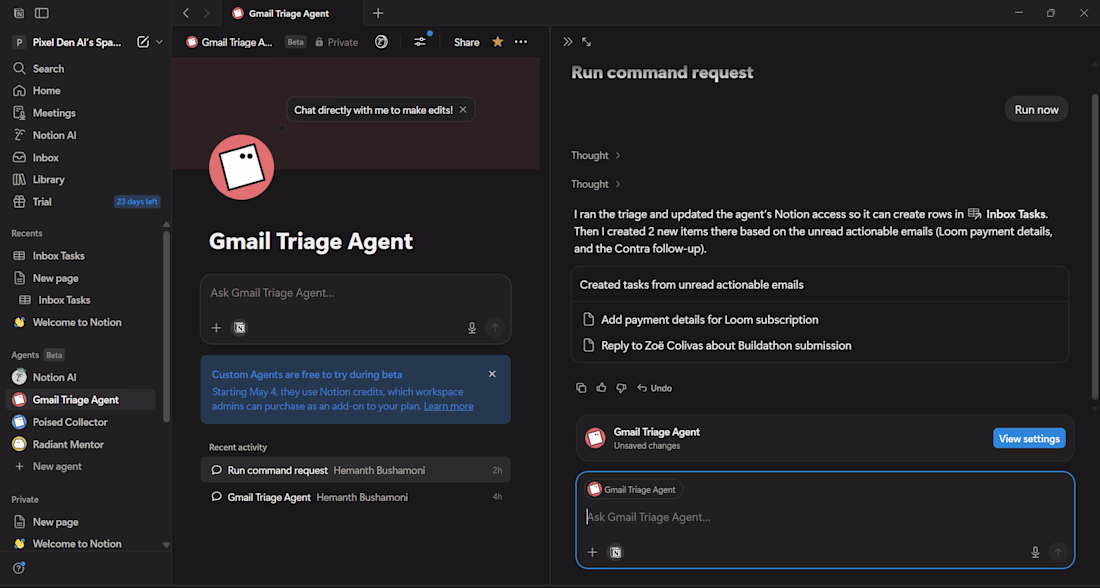Screen dimensions: 1100x588
Task: Open Welcome to Notion in Recents
Action: click(81, 323)
